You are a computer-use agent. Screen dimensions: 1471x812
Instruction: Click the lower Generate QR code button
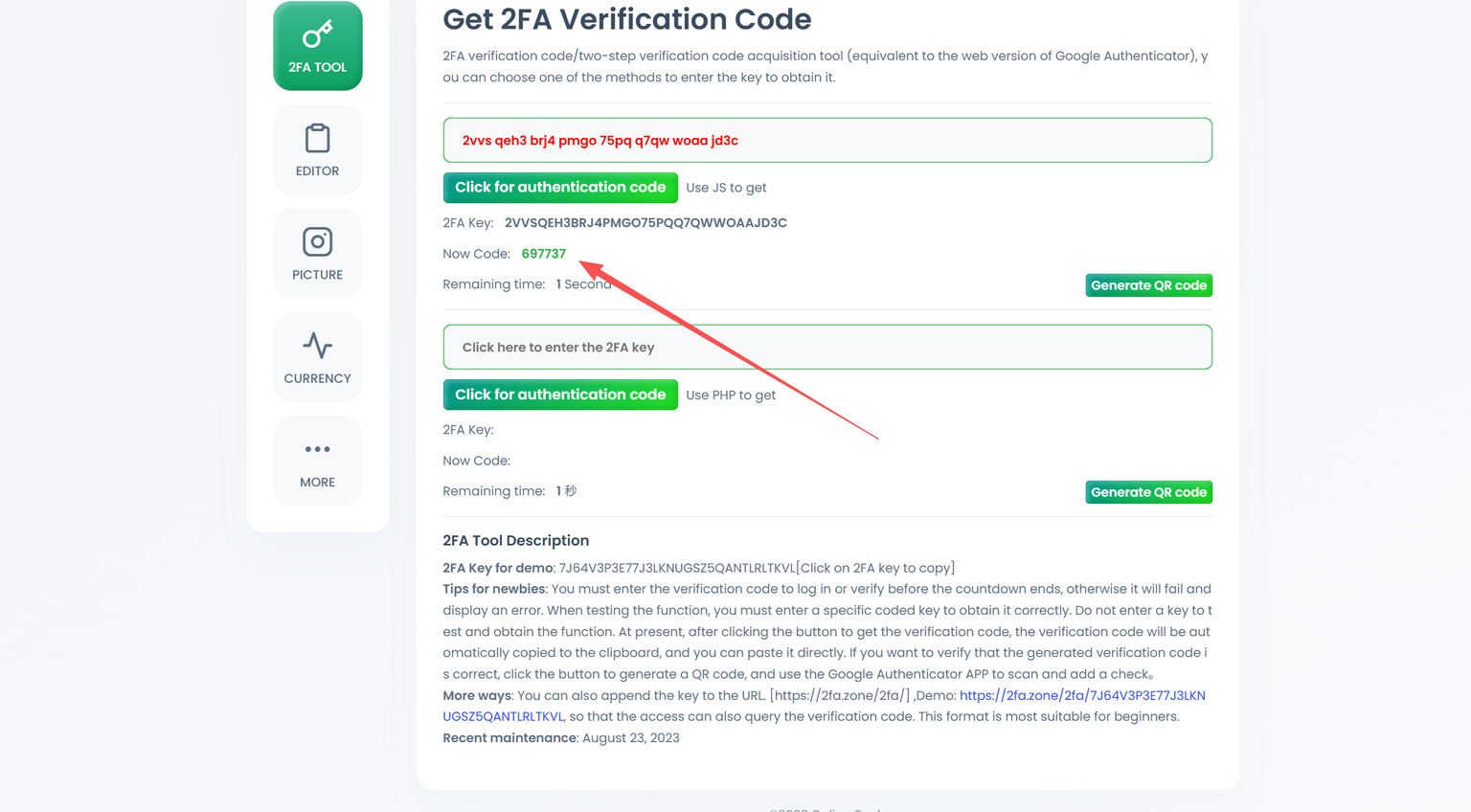click(1148, 492)
